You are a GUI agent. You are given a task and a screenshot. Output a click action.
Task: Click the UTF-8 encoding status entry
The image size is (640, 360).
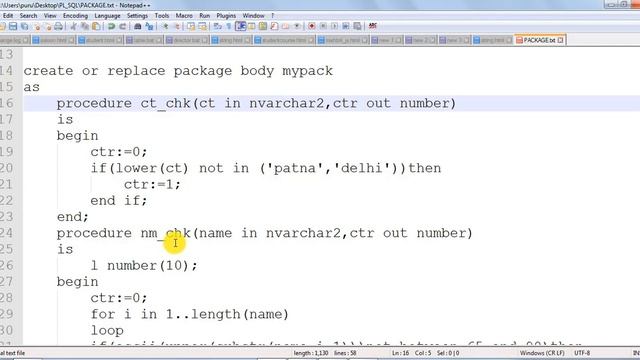click(x=582, y=353)
